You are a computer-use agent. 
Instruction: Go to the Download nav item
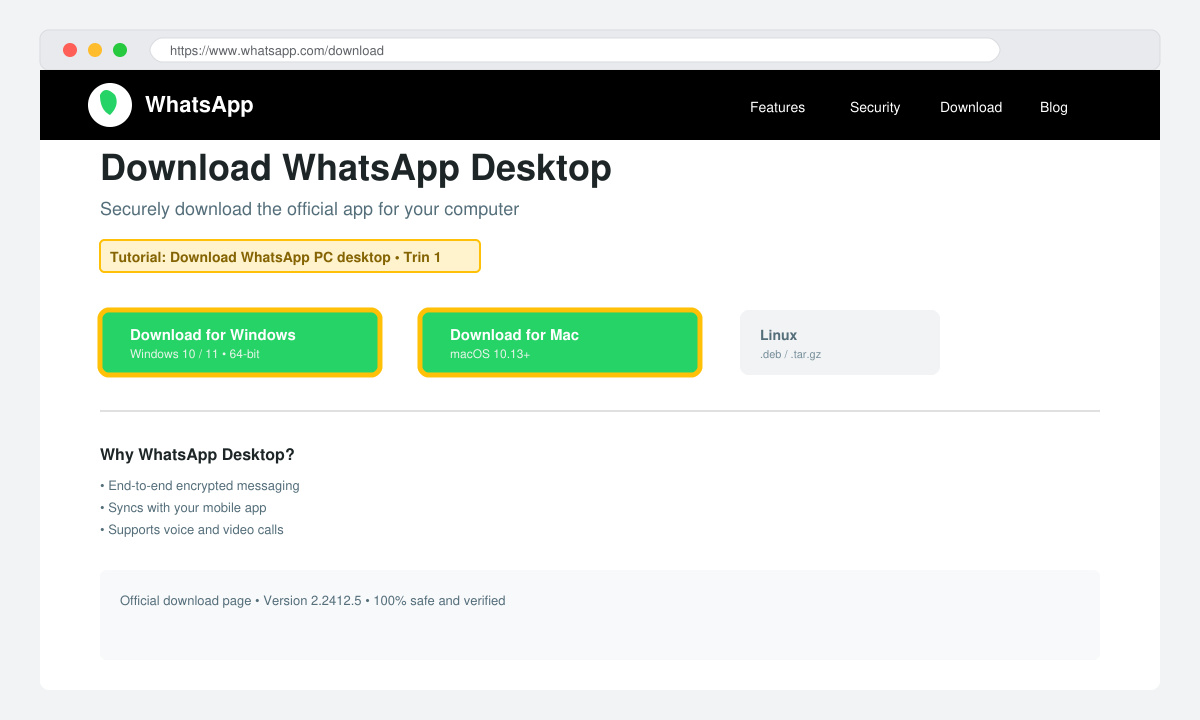971,107
